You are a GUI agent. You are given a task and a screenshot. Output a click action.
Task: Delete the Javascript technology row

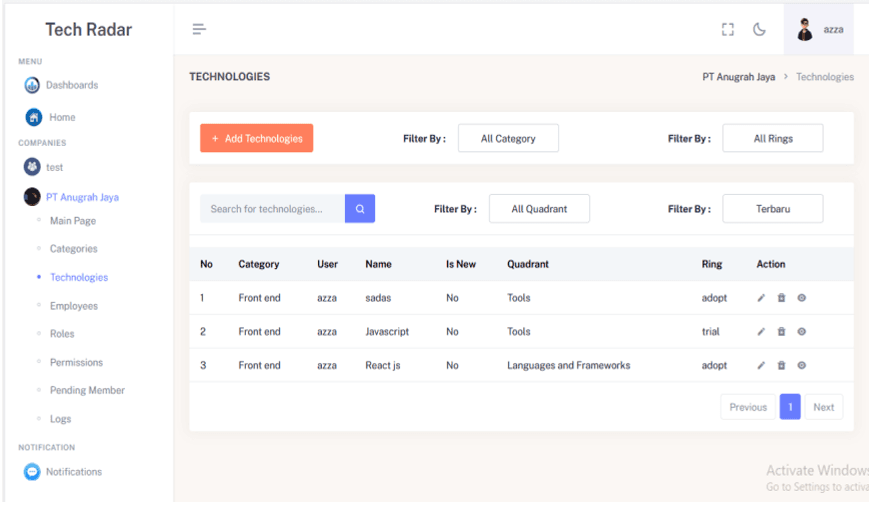[781, 331]
